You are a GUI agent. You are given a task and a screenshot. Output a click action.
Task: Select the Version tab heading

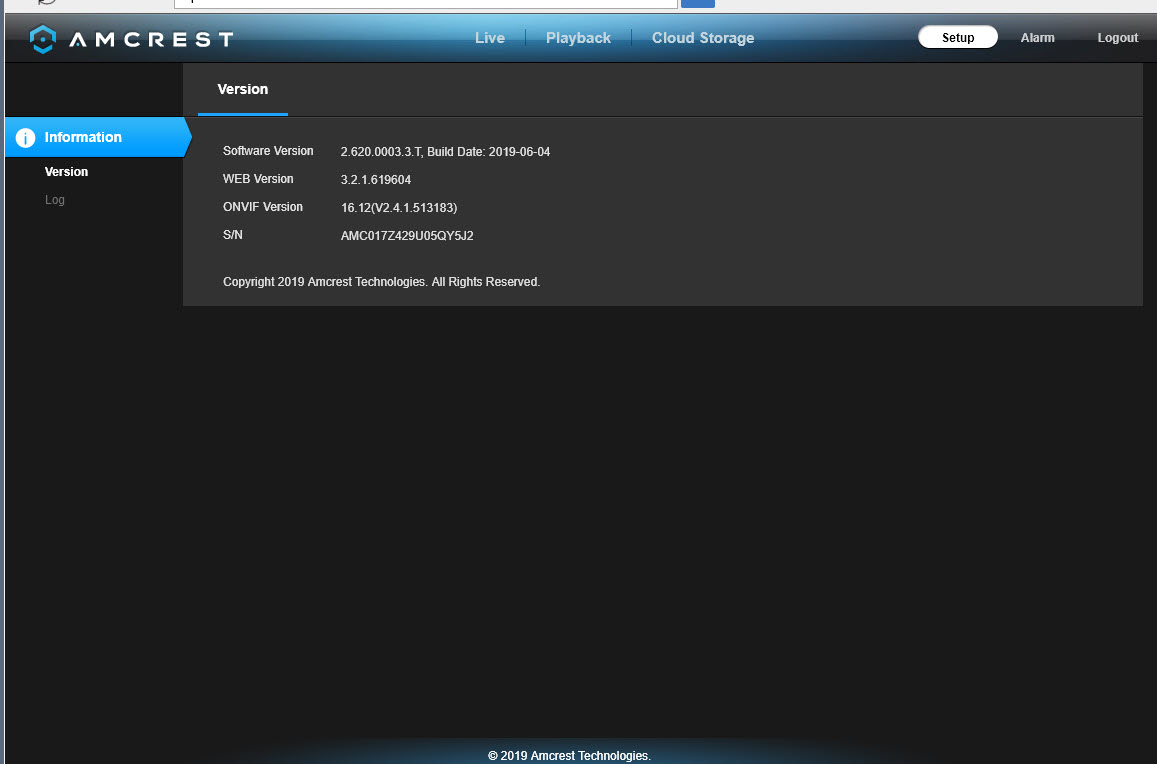pos(243,89)
